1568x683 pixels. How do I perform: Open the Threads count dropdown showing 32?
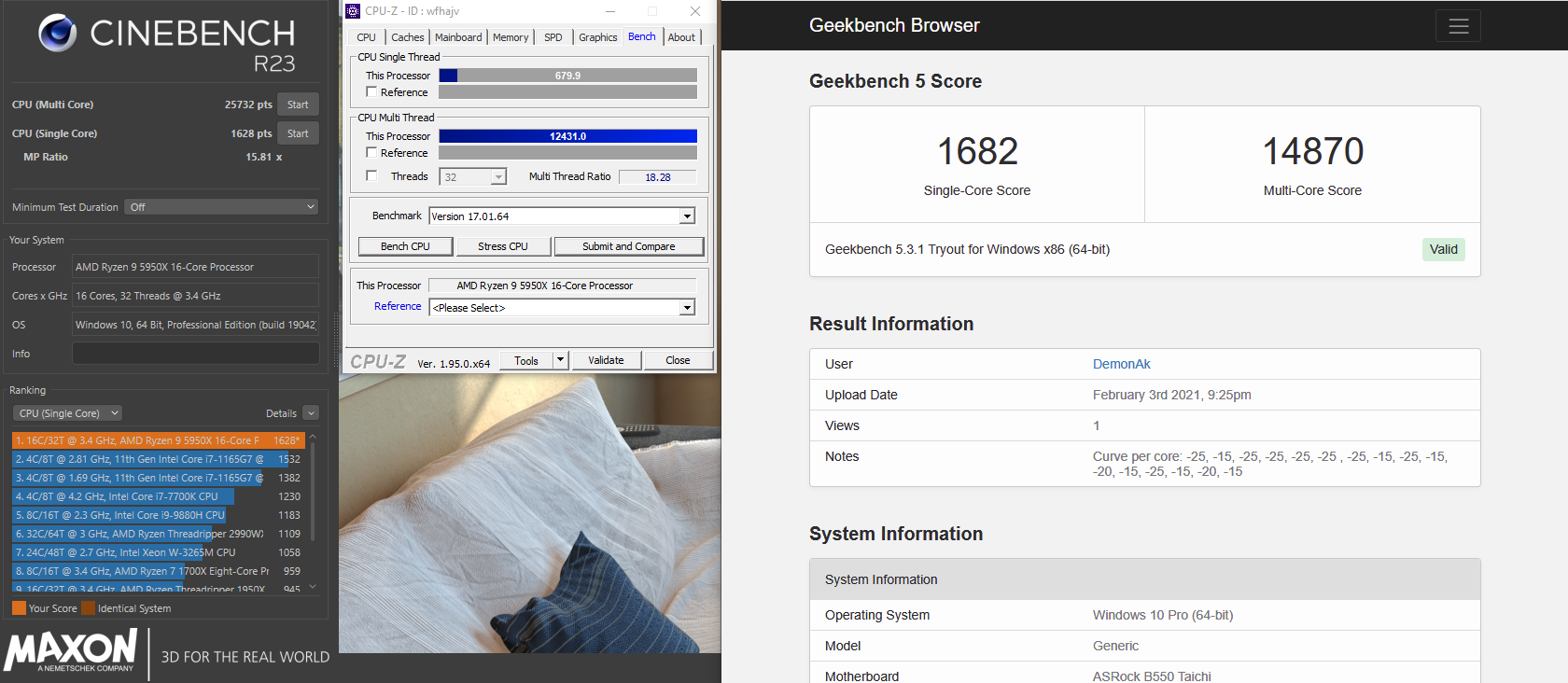(499, 177)
